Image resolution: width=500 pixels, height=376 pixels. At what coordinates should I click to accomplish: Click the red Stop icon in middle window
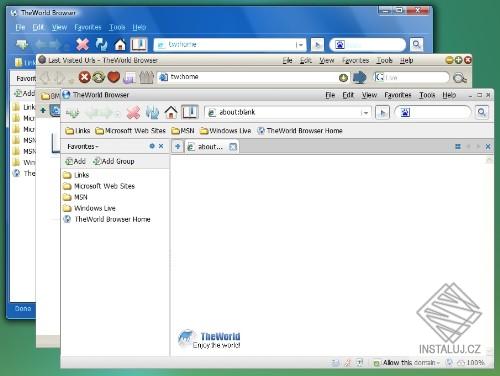(x=84, y=77)
